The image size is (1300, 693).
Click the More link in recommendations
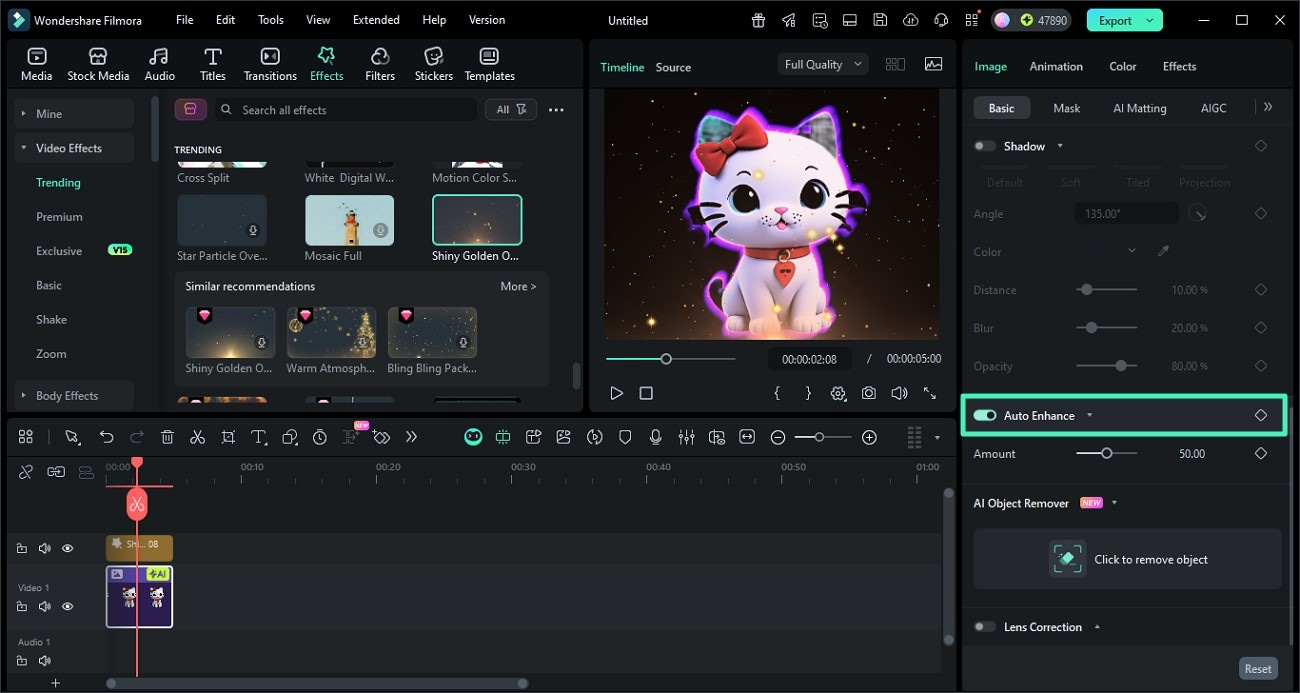(x=518, y=286)
